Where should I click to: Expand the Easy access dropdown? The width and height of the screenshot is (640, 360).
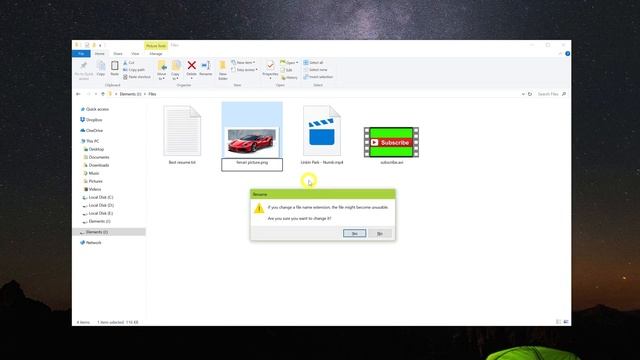point(244,70)
